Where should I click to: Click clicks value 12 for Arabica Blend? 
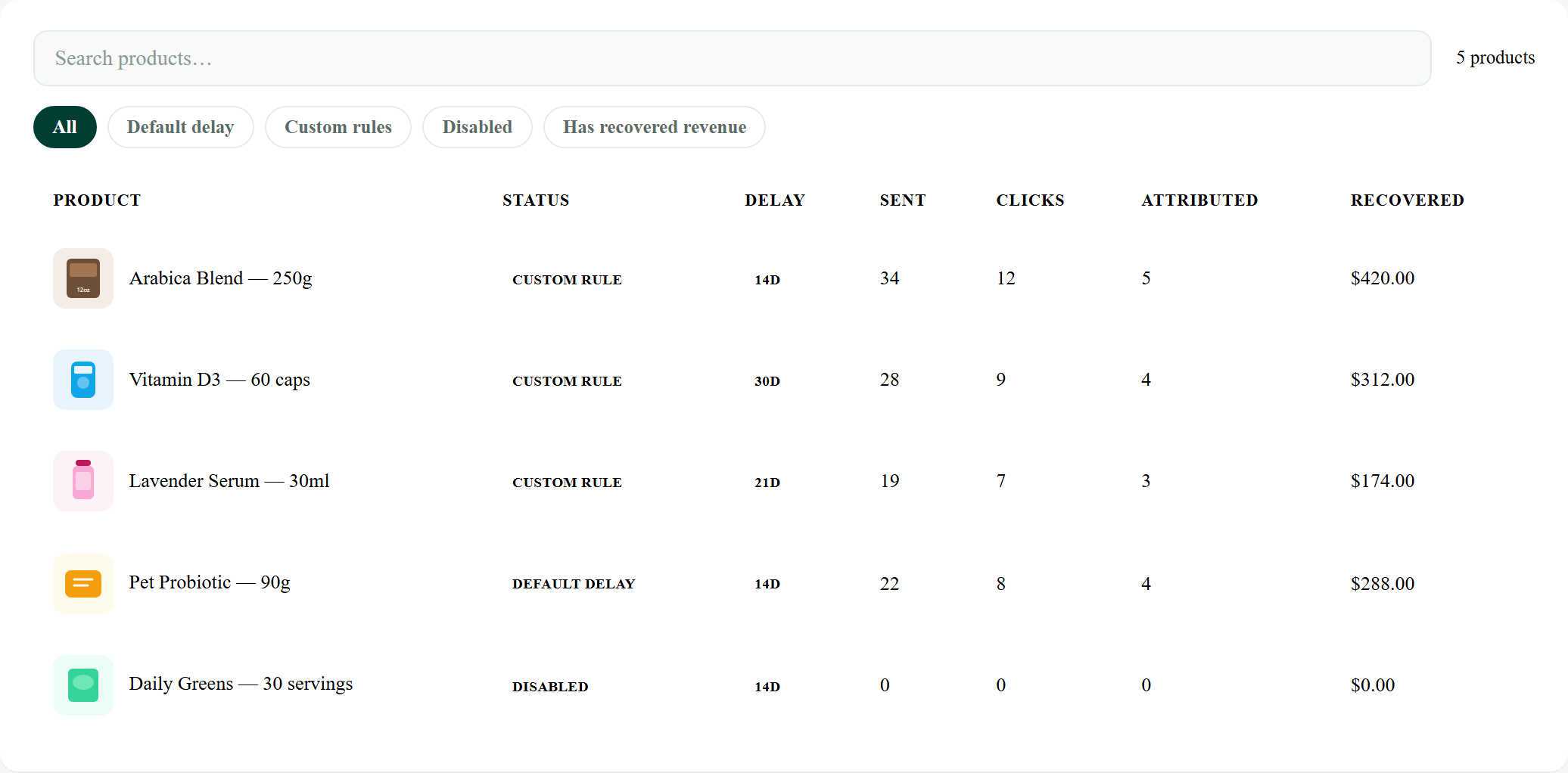pos(1006,278)
